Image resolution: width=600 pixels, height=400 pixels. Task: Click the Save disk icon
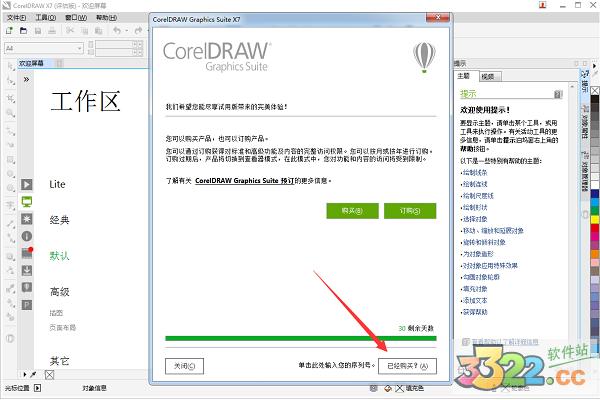[38, 31]
